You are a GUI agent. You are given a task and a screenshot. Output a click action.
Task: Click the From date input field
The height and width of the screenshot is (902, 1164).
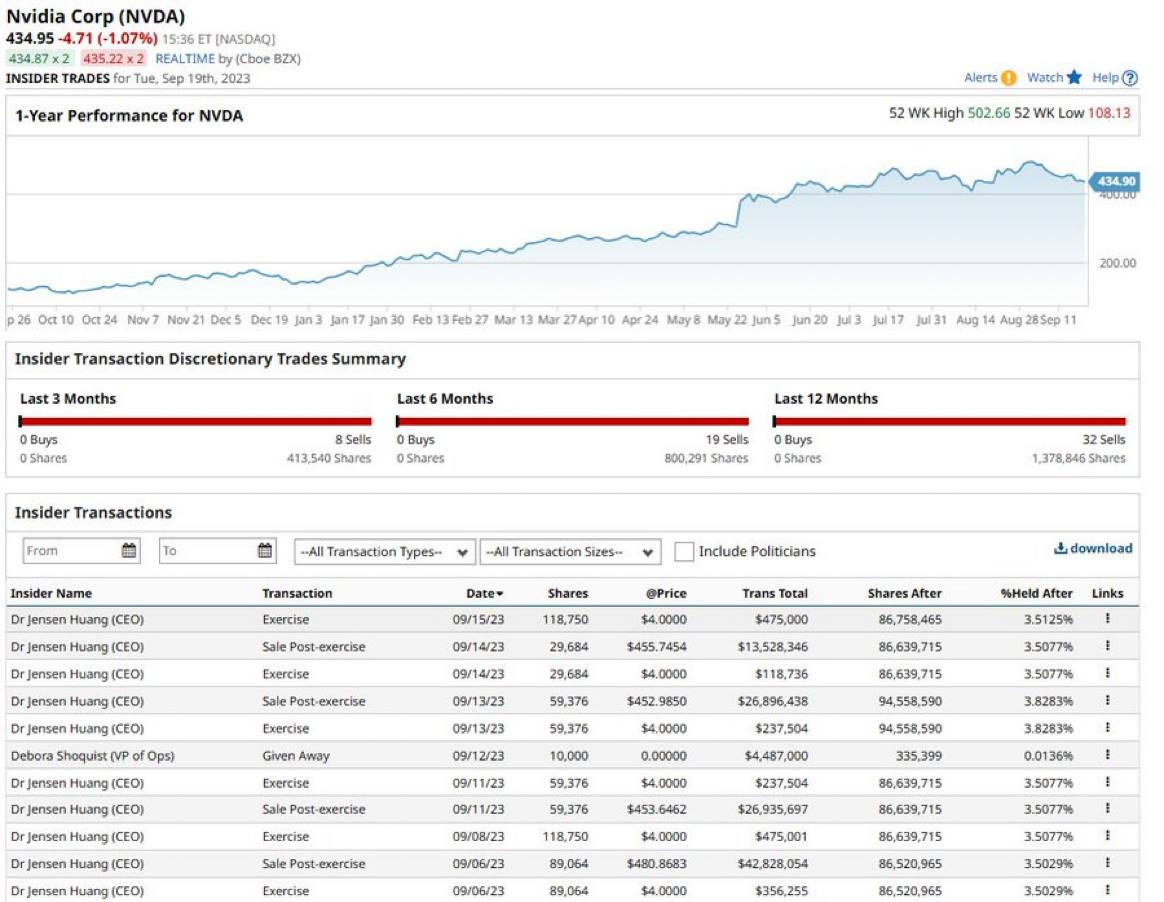70,551
